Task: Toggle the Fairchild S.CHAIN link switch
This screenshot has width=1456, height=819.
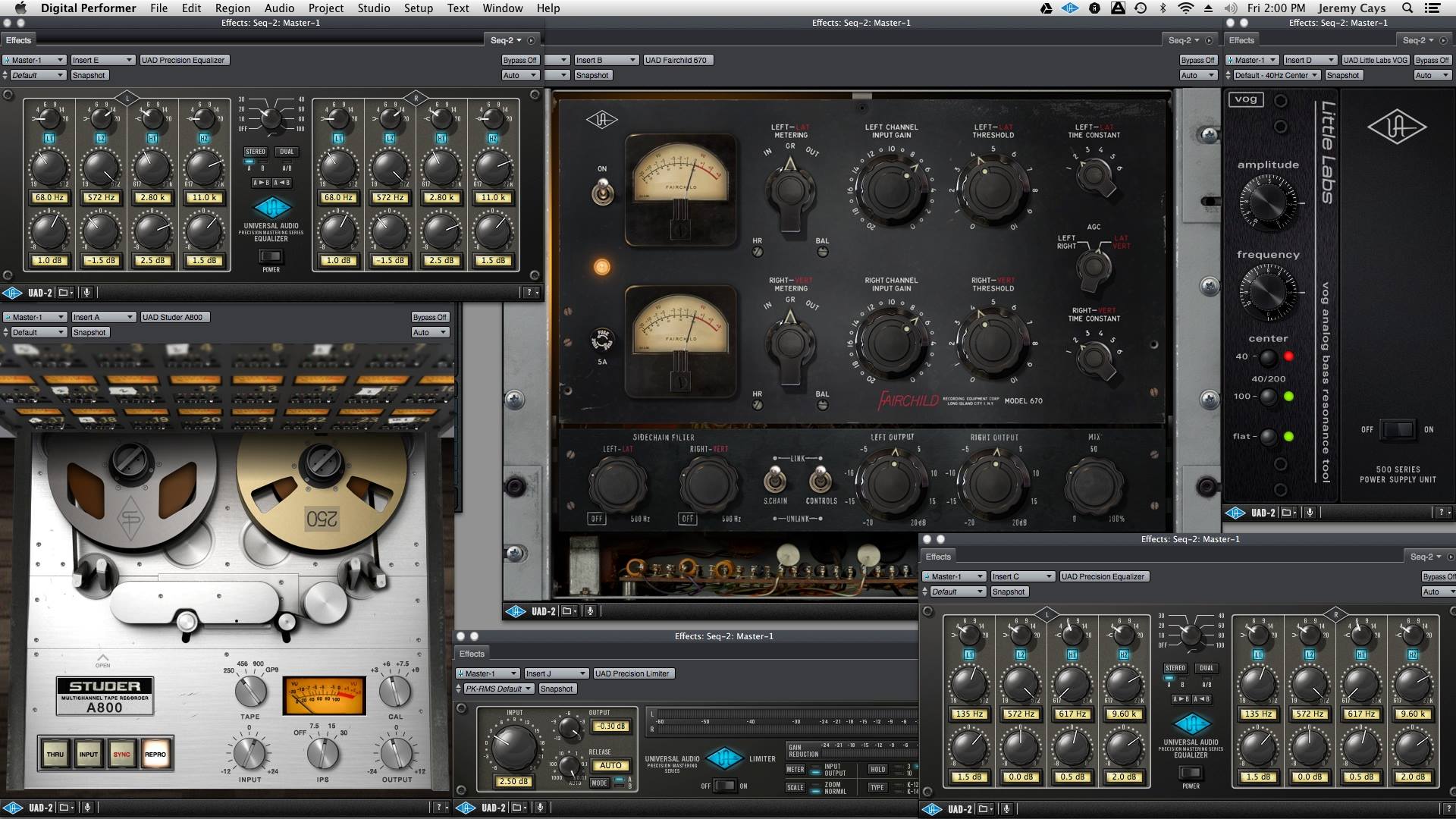Action: [774, 479]
